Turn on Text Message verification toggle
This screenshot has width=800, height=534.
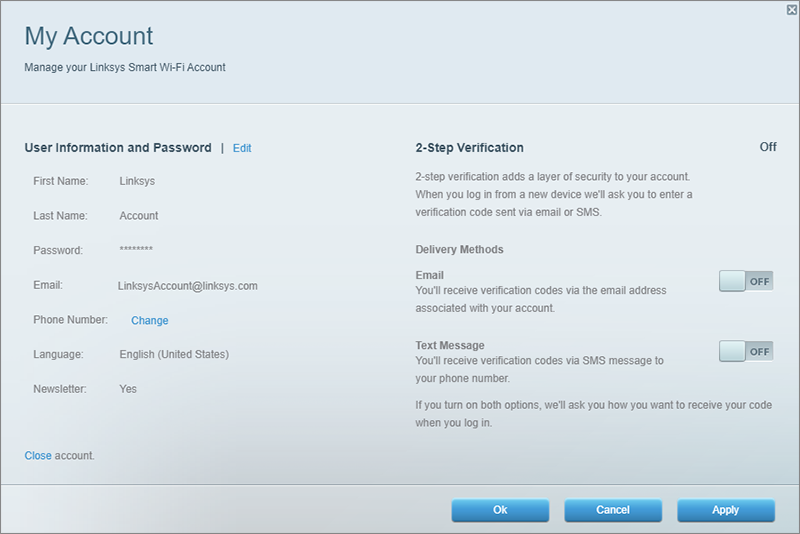pyautogui.click(x=746, y=351)
